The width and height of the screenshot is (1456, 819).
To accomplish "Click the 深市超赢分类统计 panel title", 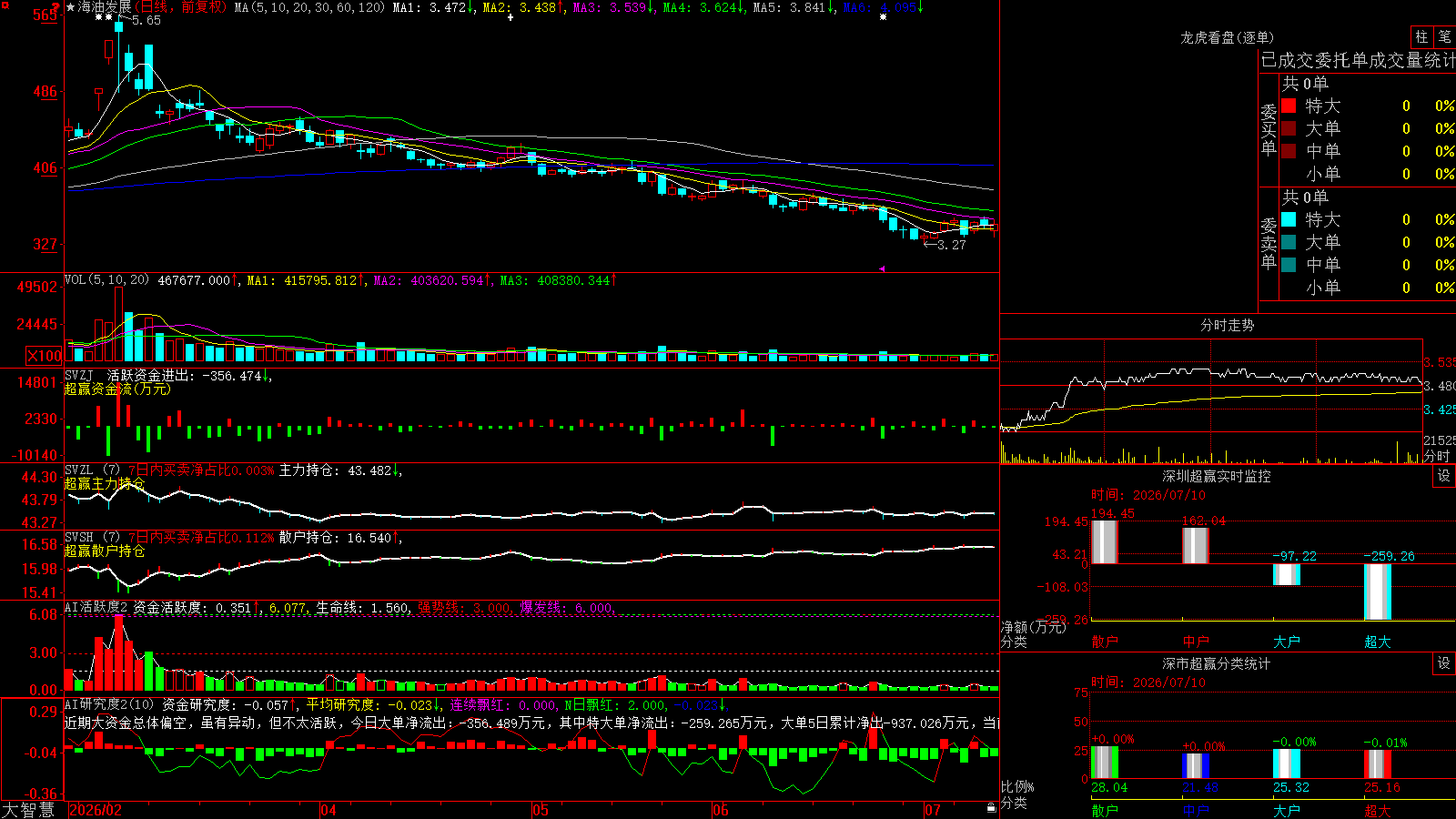I will pos(1217,663).
